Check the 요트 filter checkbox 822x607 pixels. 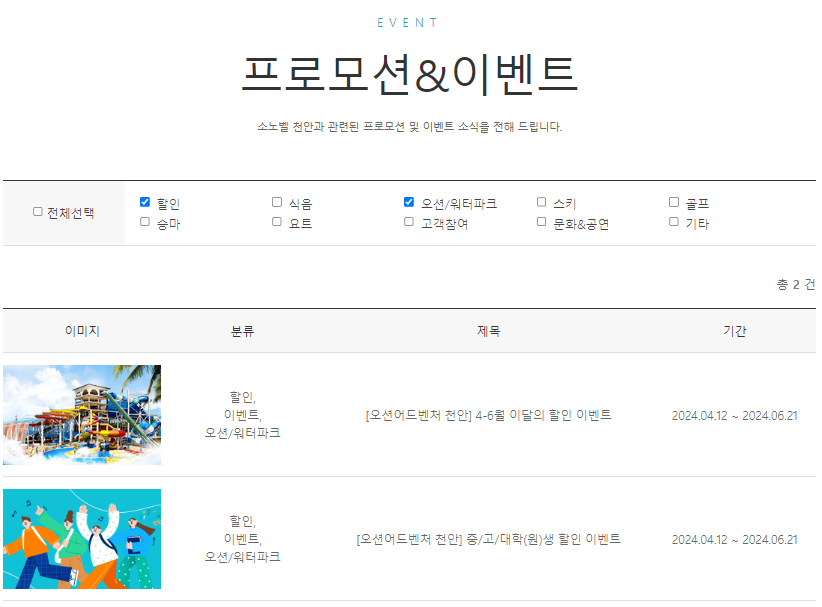(276, 222)
